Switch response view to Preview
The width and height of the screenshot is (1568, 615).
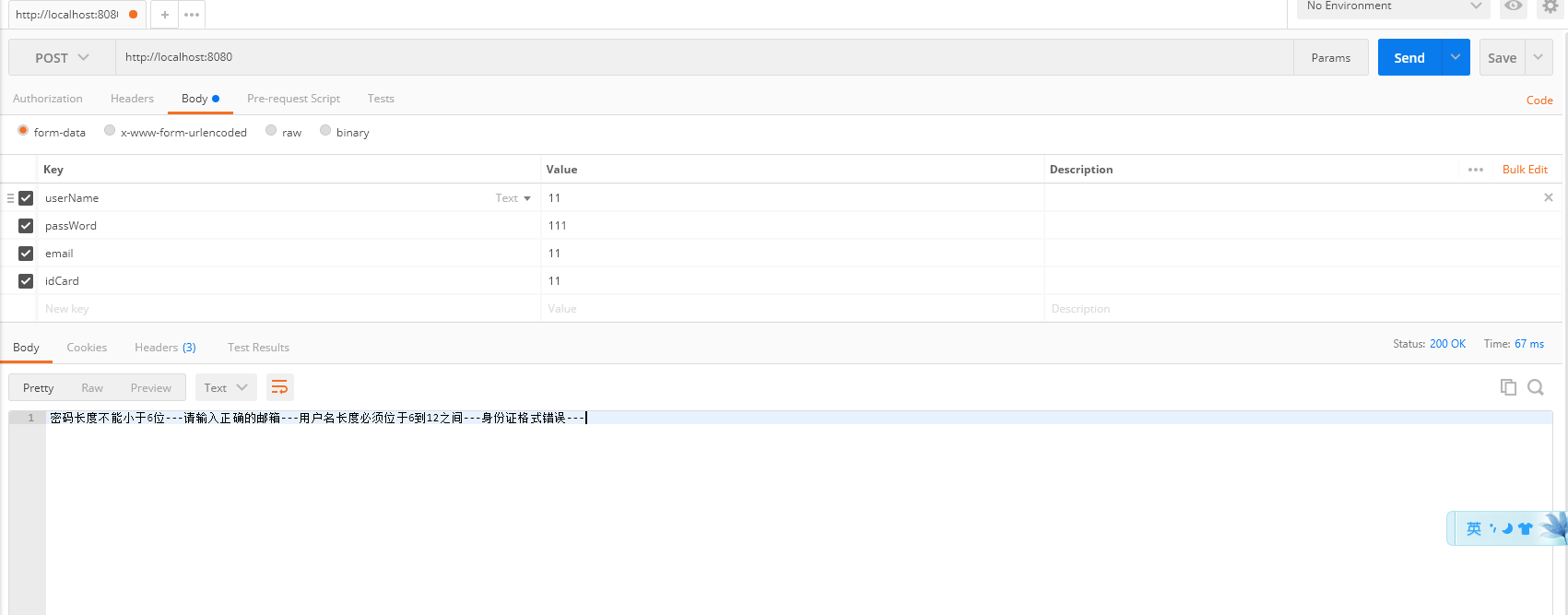coord(150,387)
